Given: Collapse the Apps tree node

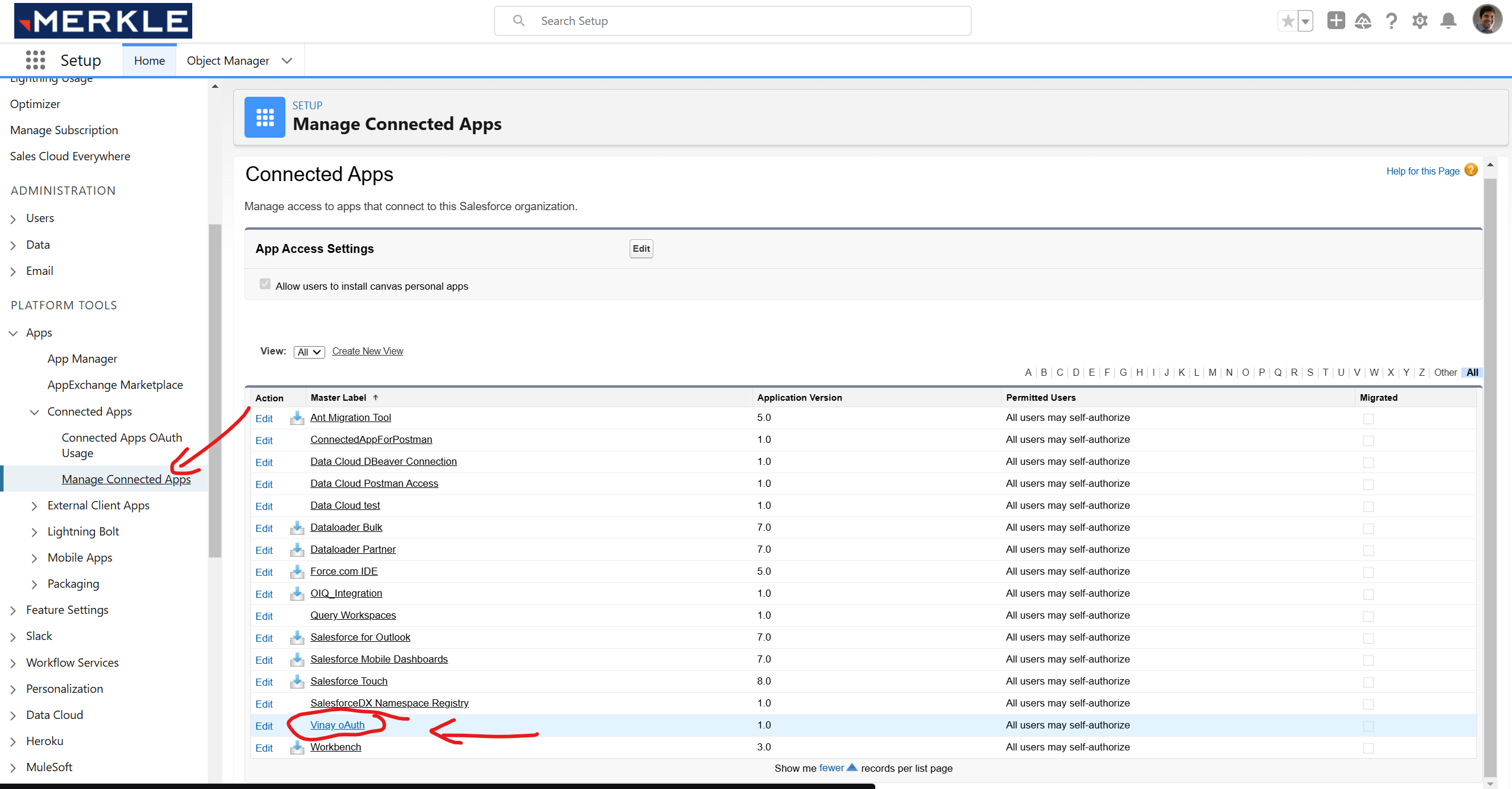Looking at the screenshot, I should 13,333.
